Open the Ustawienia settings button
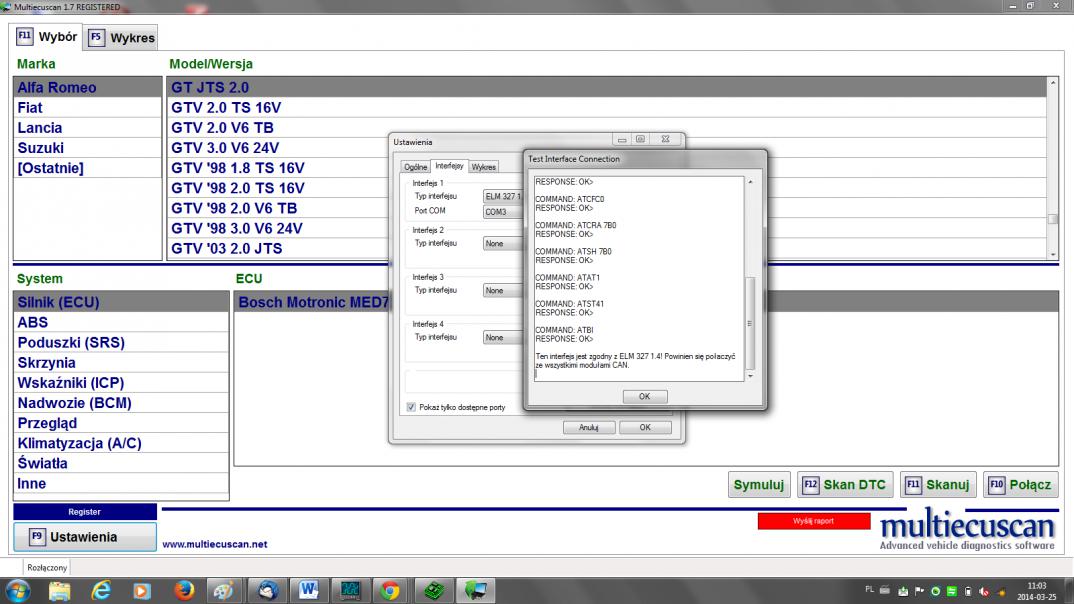 85,537
